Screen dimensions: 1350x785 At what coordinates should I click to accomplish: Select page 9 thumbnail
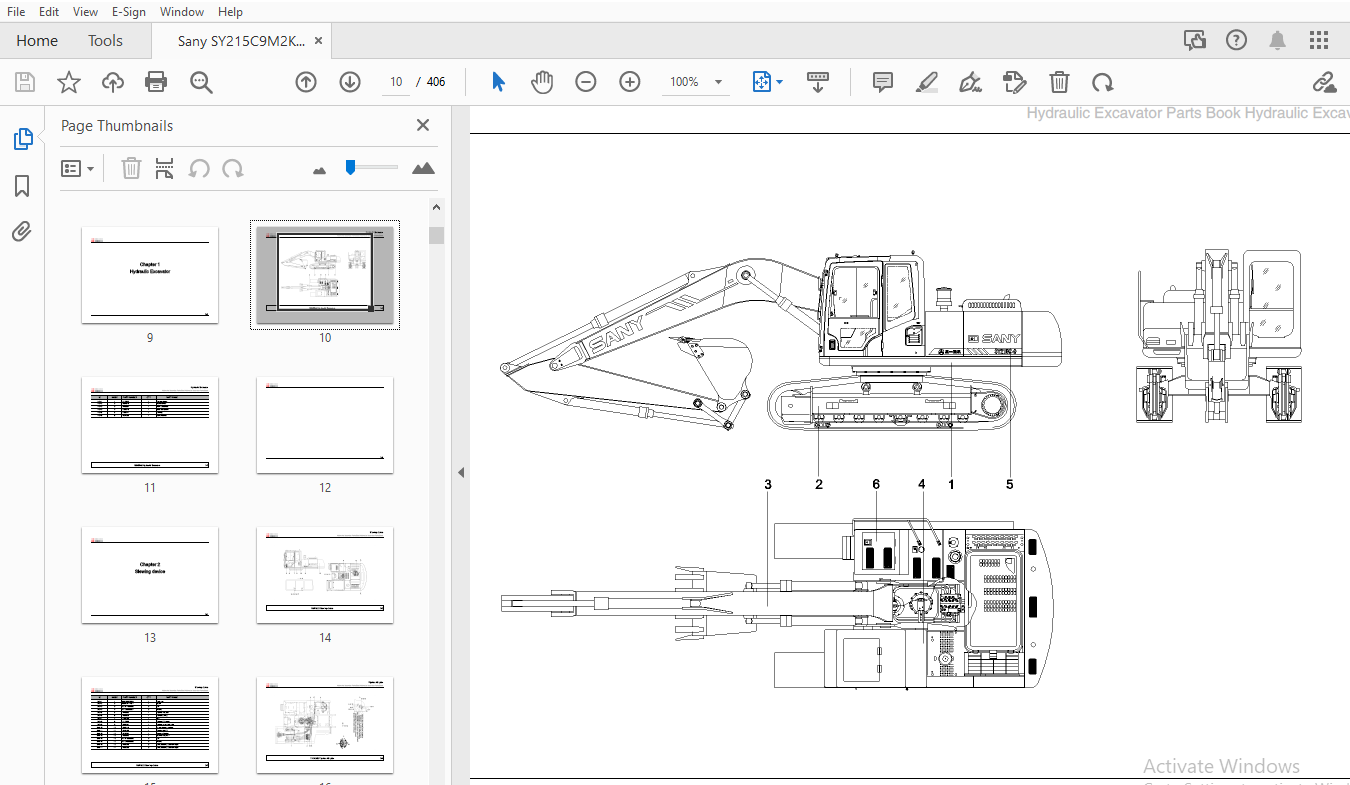[150, 275]
